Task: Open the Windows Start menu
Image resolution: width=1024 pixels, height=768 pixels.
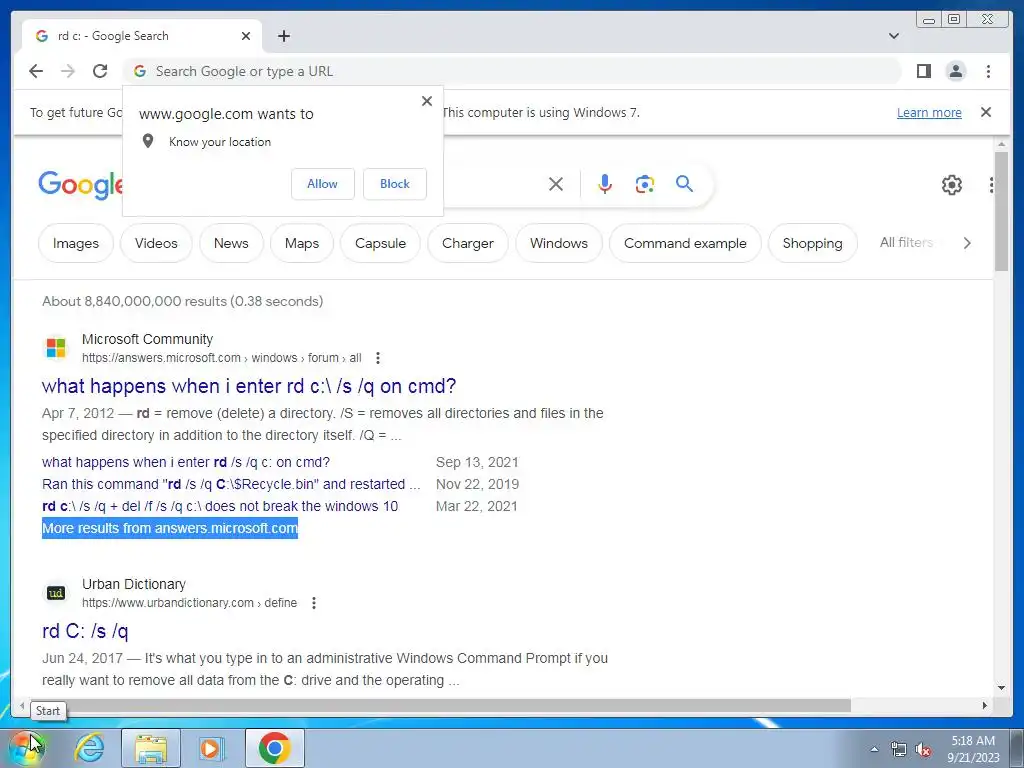Action: [x=27, y=748]
